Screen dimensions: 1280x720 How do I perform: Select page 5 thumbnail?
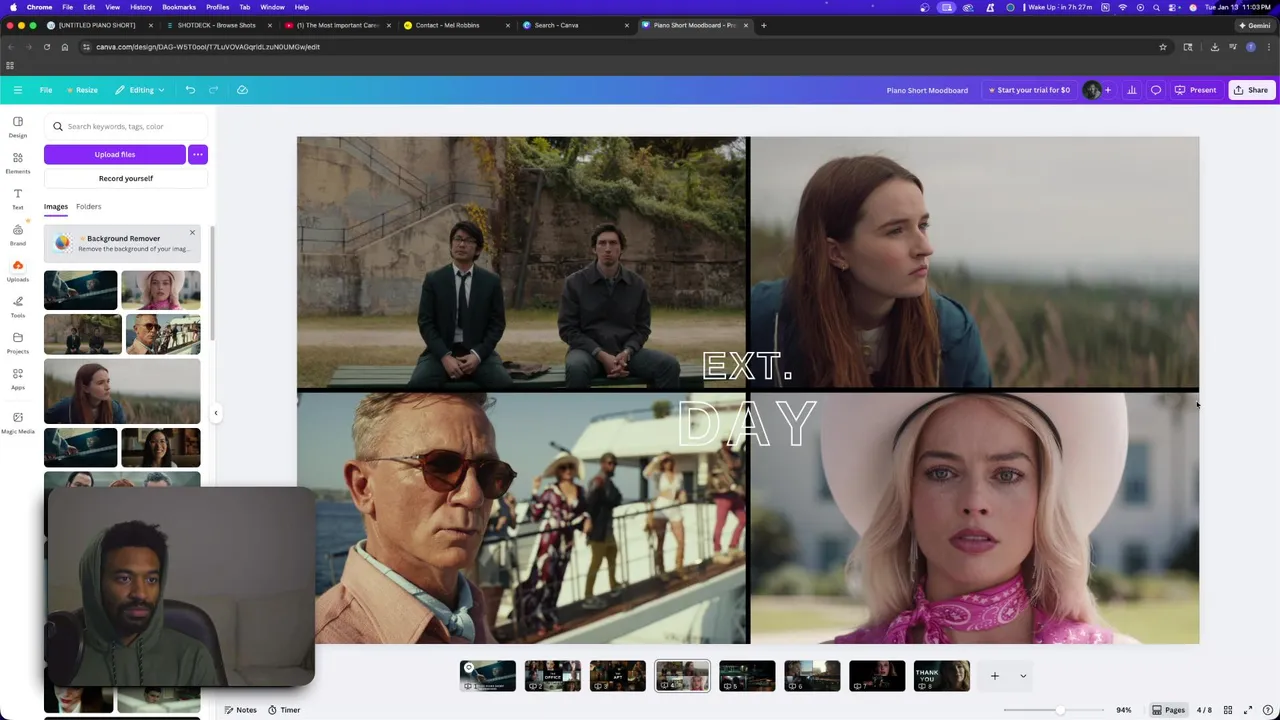tap(747, 676)
